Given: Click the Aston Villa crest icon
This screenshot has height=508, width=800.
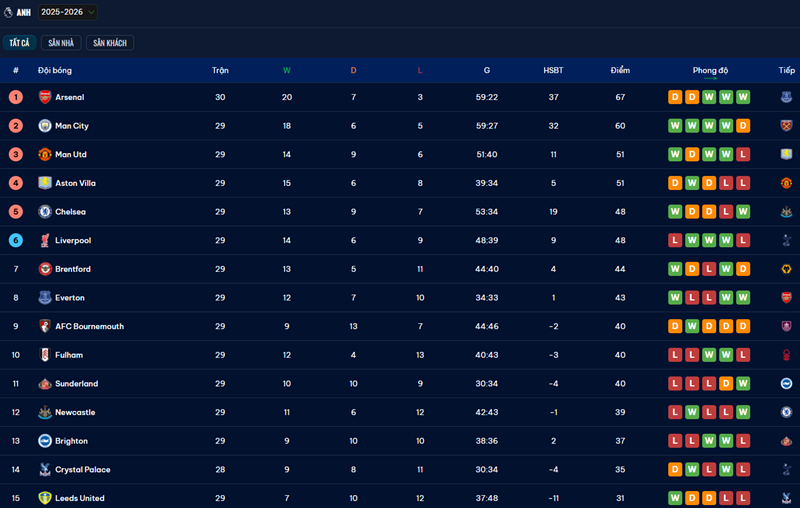Looking at the screenshot, I should [x=44, y=183].
